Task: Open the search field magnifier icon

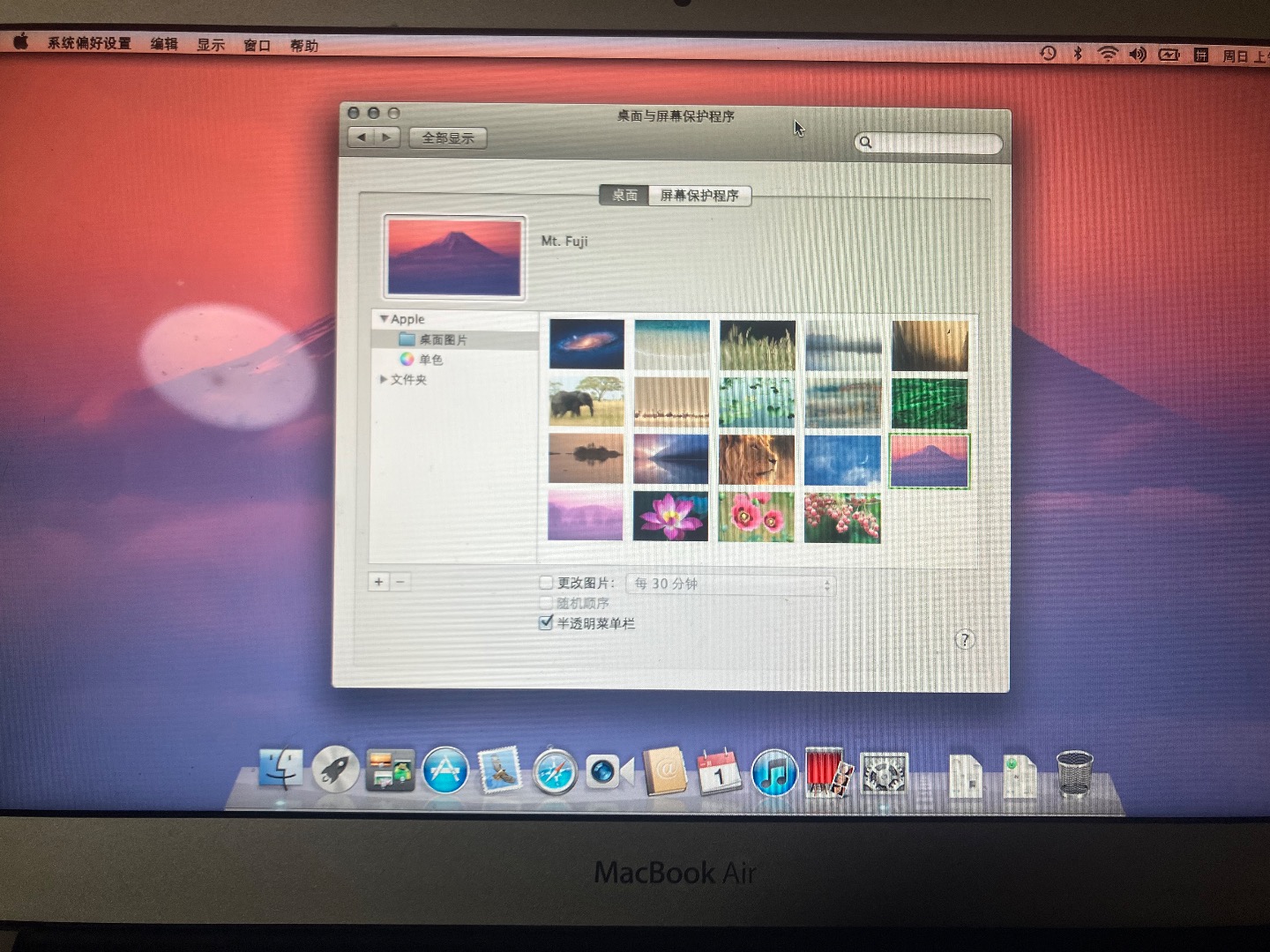Action: click(866, 142)
